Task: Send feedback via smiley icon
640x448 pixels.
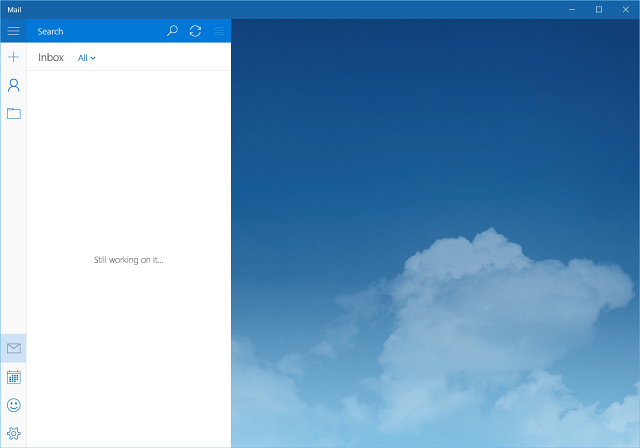Action: 13,405
